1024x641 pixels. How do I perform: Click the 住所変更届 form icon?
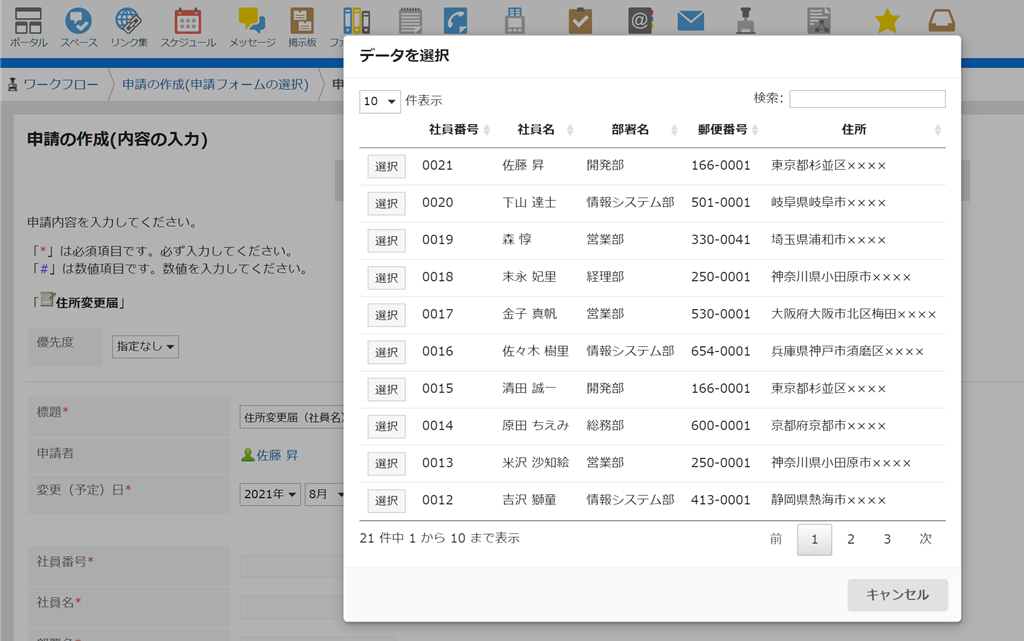[46, 300]
